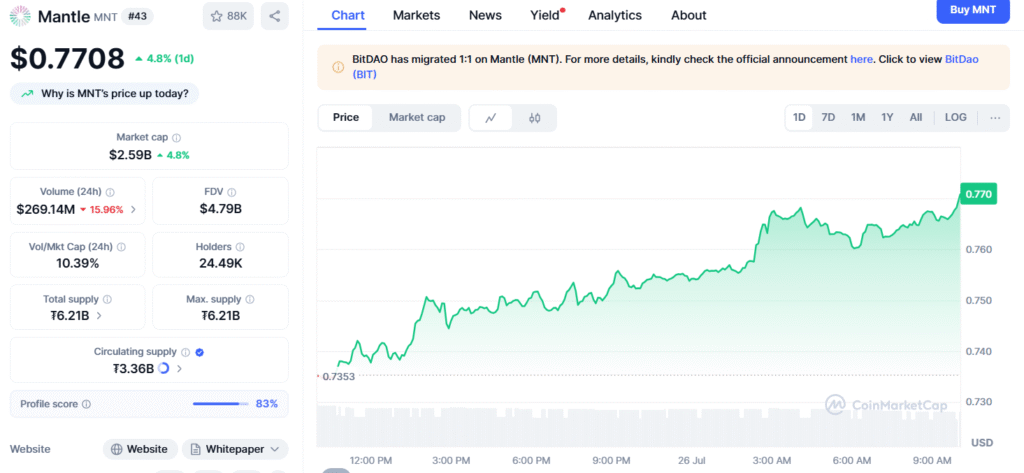Click the trending arrow icon beside price question
Image resolution: width=1024 pixels, height=473 pixels.
(27, 94)
